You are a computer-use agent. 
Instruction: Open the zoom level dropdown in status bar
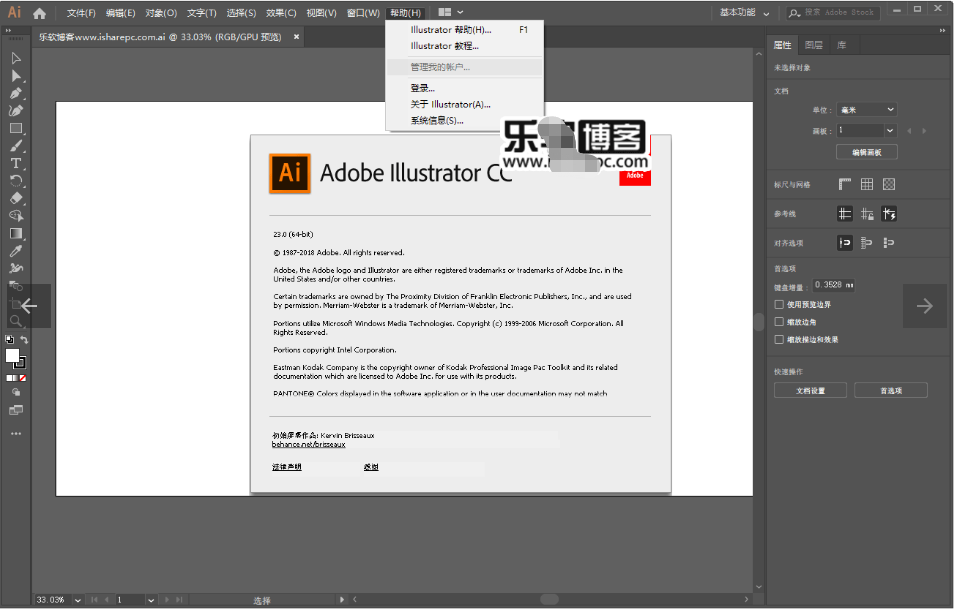click(78, 600)
